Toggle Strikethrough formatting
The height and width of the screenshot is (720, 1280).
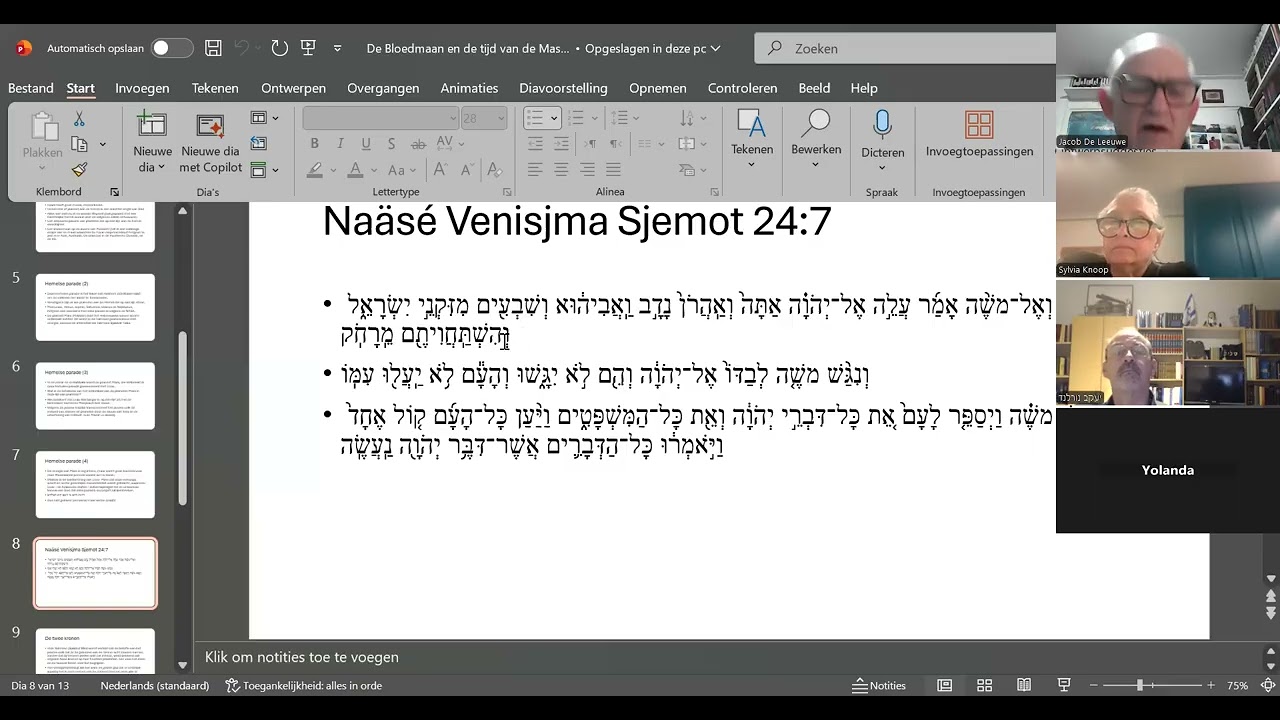(418, 144)
